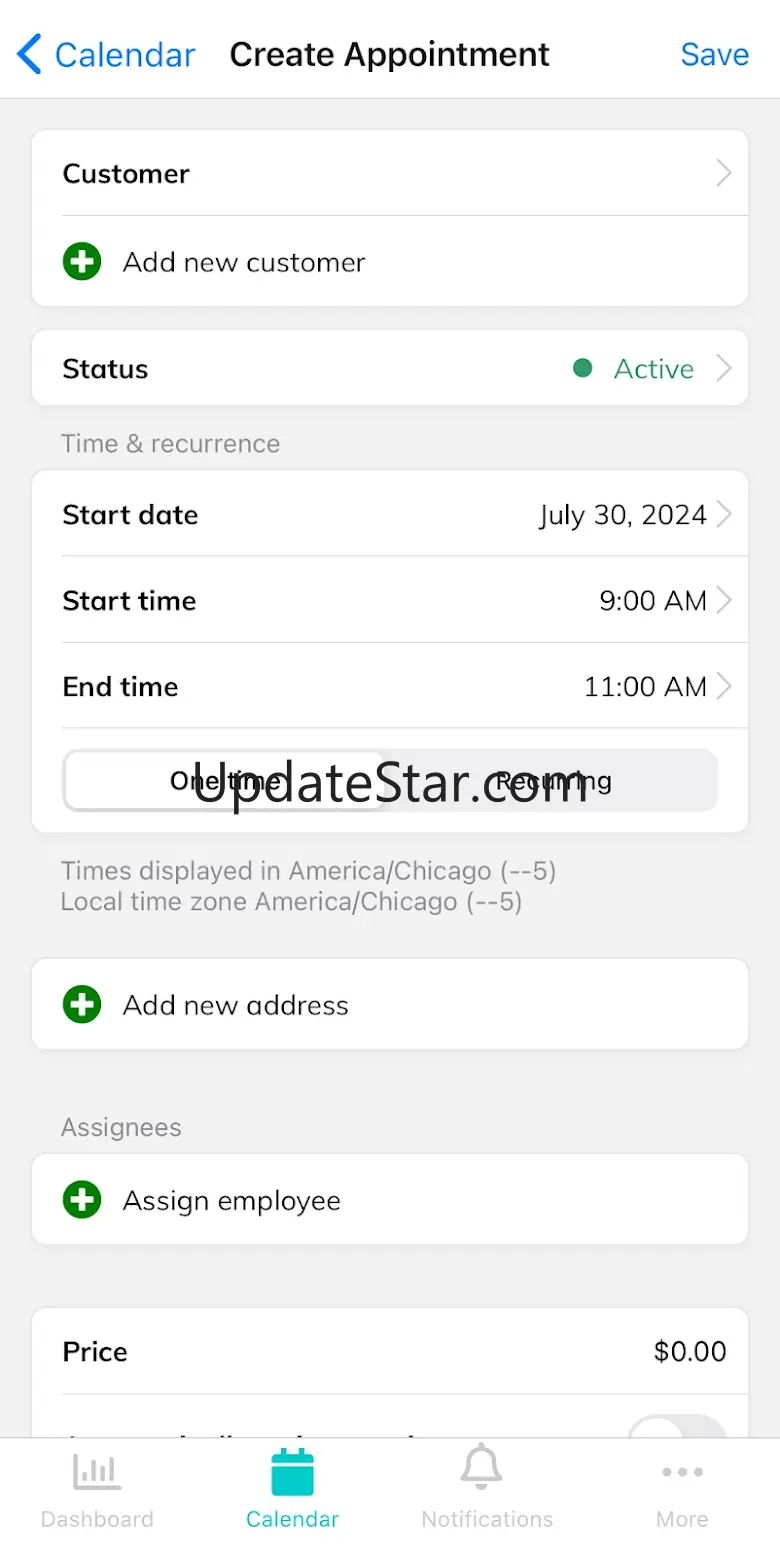Select the One time option
780x1556 pixels.
(x=224, y=781)
